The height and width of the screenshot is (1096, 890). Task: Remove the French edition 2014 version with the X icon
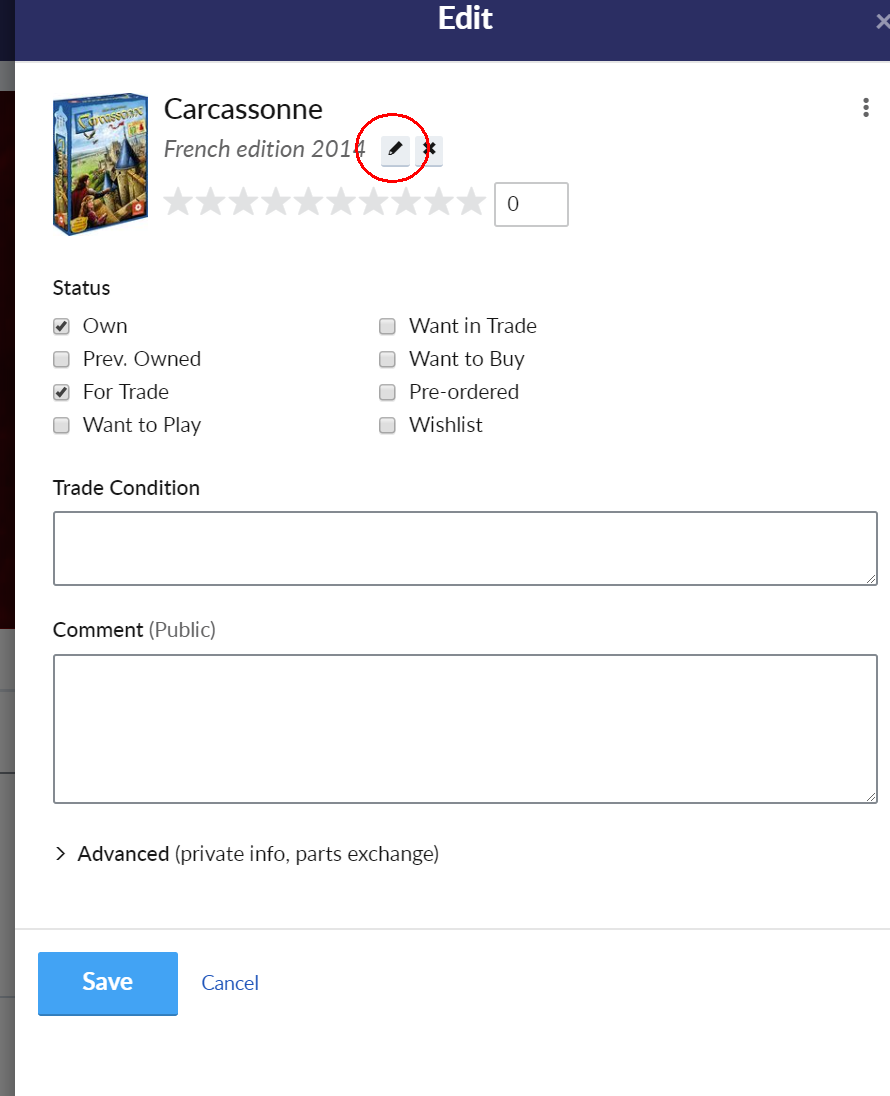(x=429, y=150)
